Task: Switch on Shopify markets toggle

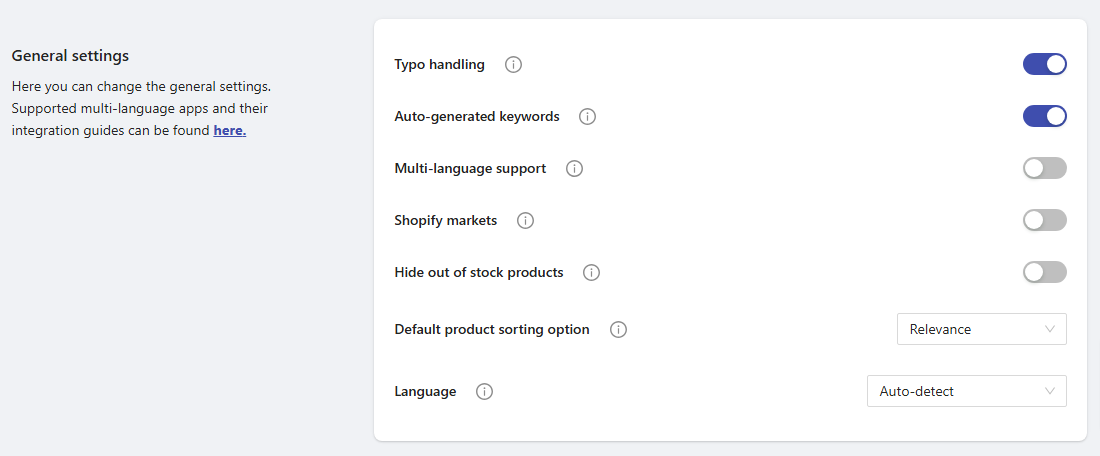Action: (1044, 221)
